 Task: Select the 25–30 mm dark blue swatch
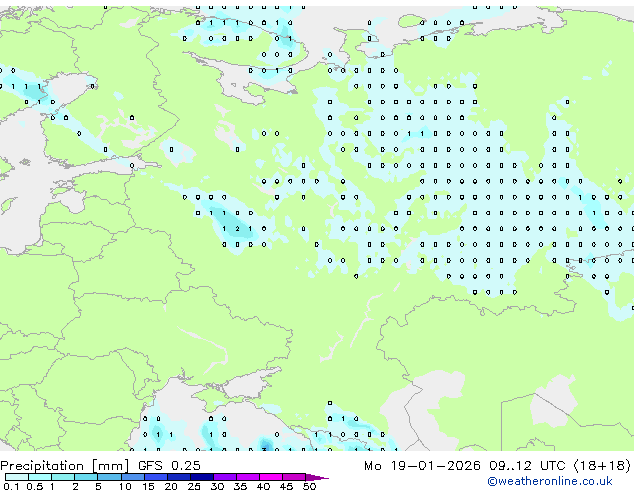pos(202,477)
